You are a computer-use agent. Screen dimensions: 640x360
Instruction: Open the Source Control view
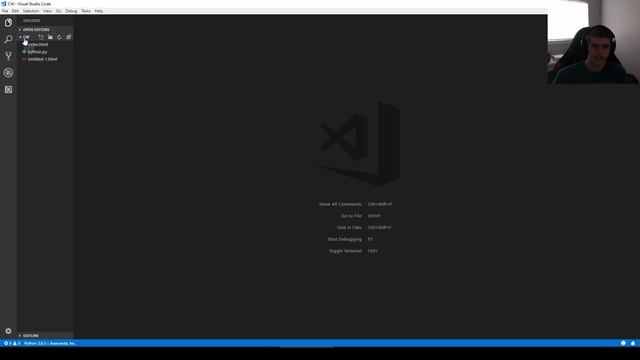click(8, 56)
